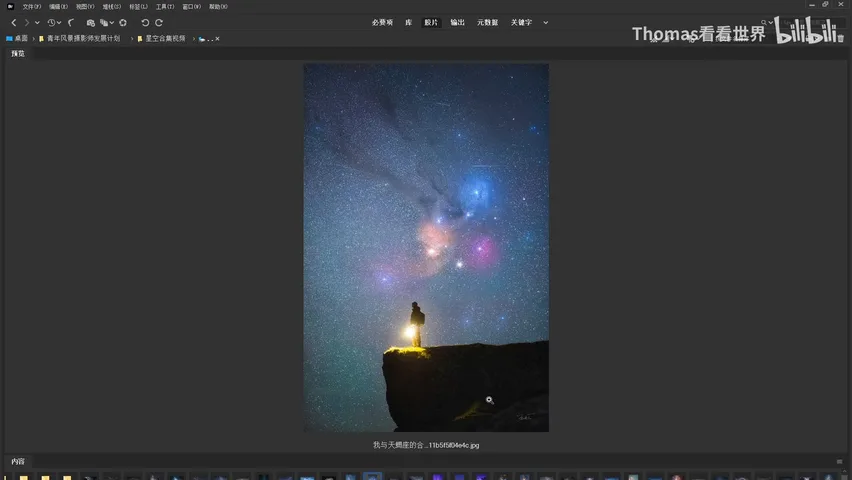Screen dimensions: 852x480
Task: Open the 工具 menu
Action: click(165, 7)
